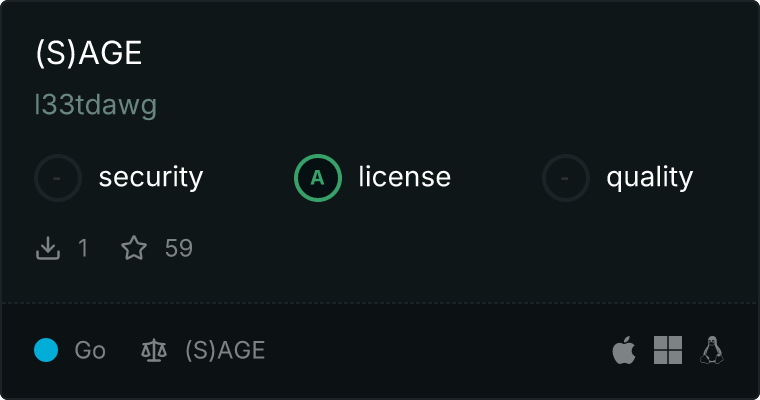Click the license label text
The width and height of the screenshot is (760, 400).
coord(404,178)
